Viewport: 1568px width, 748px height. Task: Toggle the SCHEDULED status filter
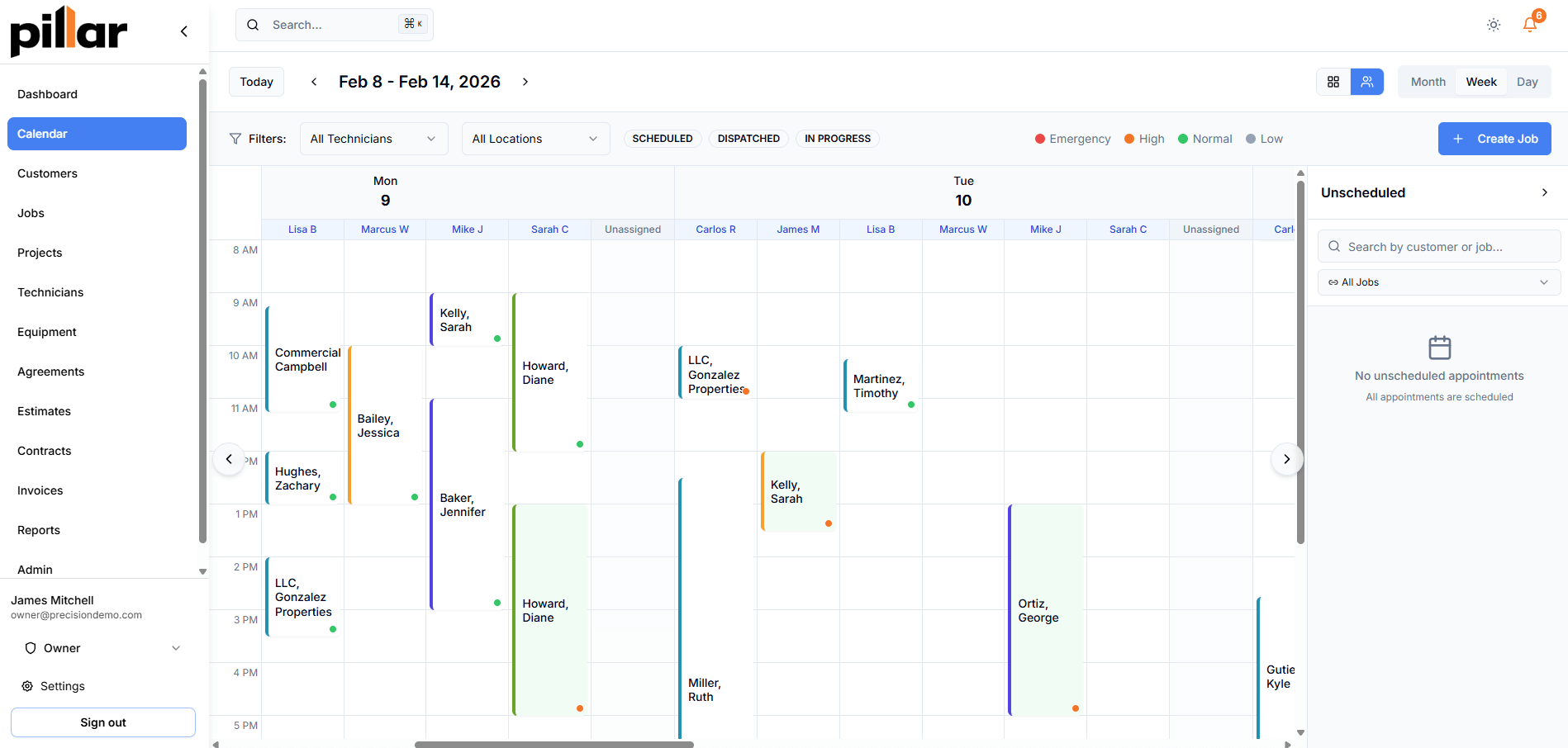click(x=663, y=139)
